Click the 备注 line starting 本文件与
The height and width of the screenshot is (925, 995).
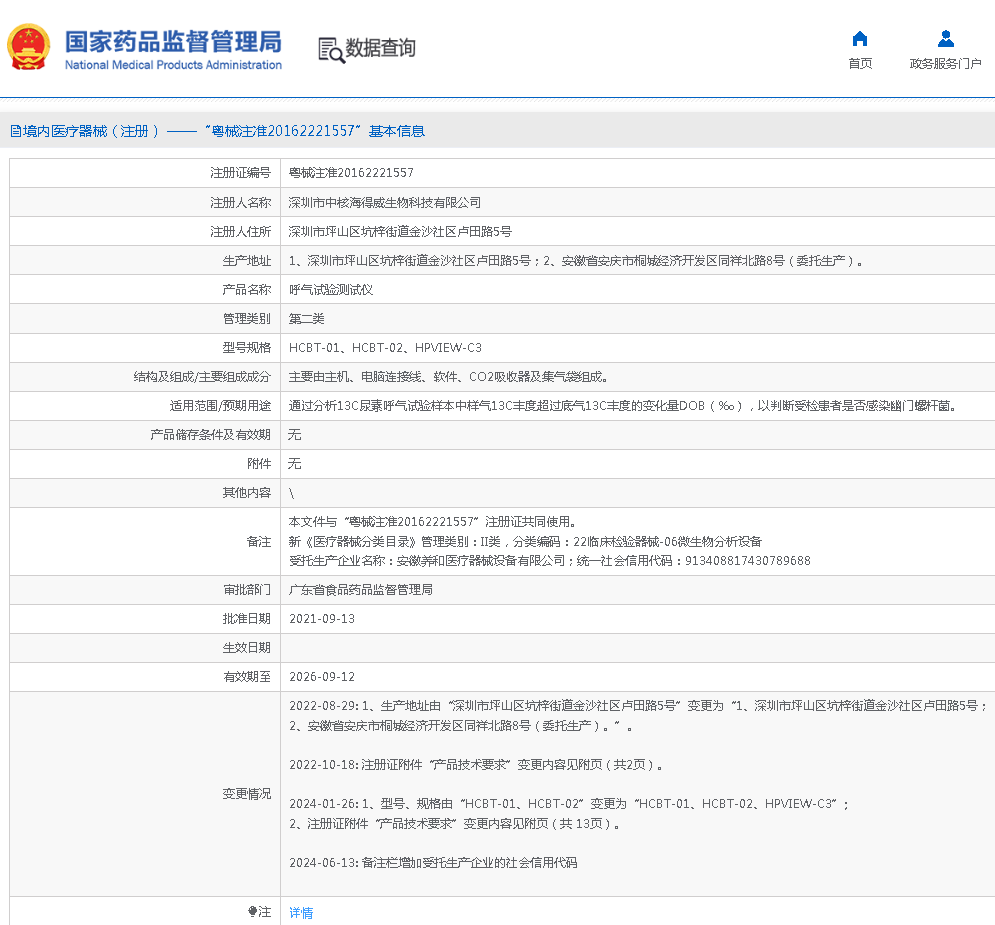(433, 522)
